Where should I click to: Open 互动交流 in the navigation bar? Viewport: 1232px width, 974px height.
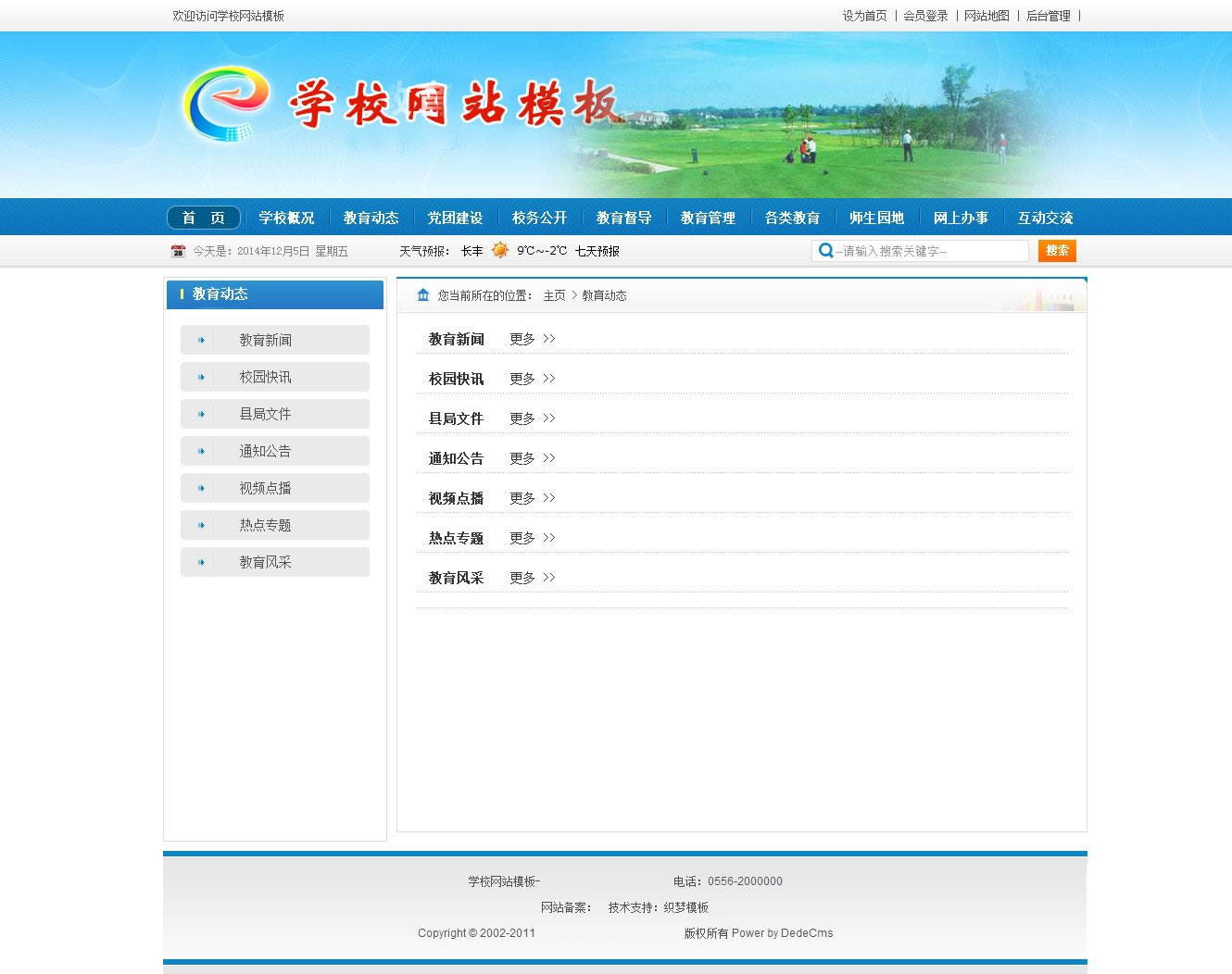click(x=1045, y=218)
